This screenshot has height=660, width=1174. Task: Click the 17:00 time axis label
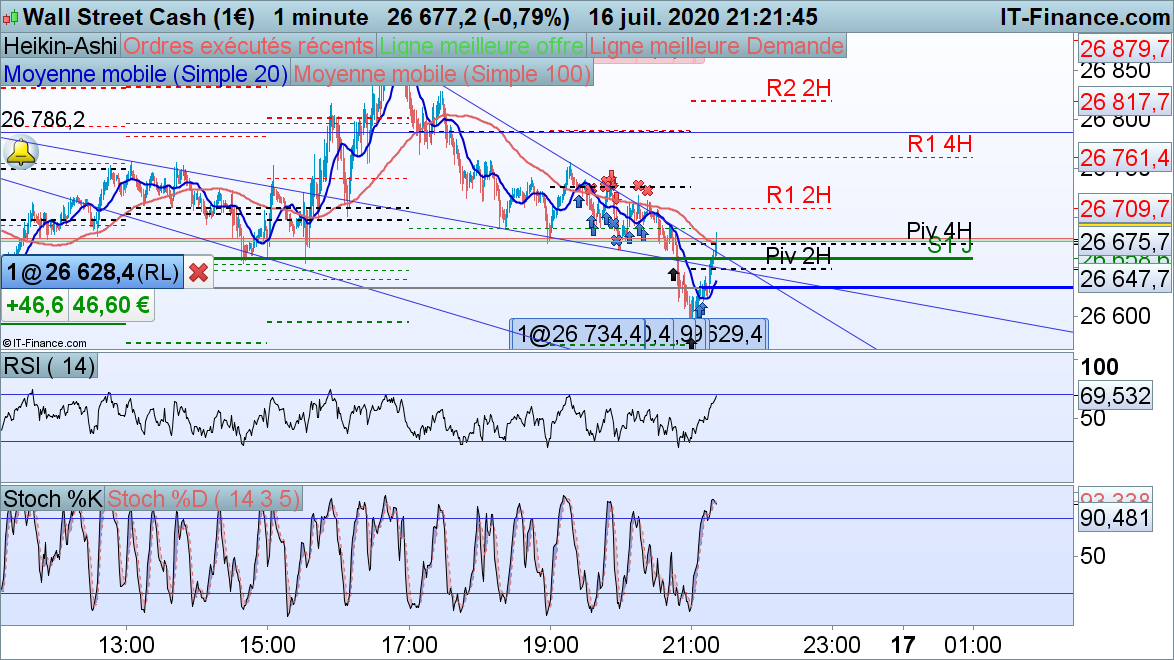click(x=409, y=645)
